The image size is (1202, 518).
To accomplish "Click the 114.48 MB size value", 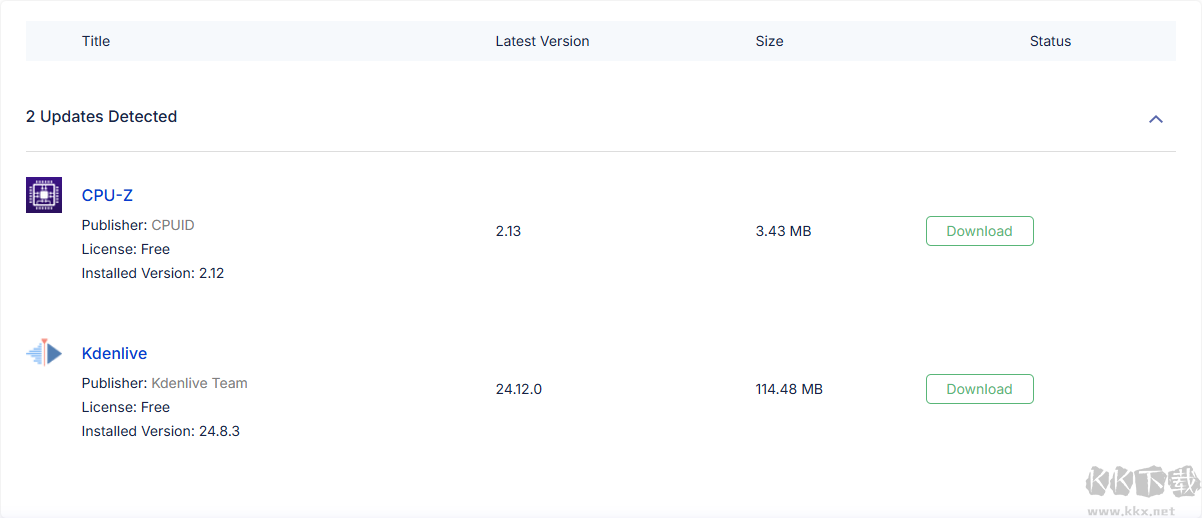I will pyautogui.click(x=789, y=389).
